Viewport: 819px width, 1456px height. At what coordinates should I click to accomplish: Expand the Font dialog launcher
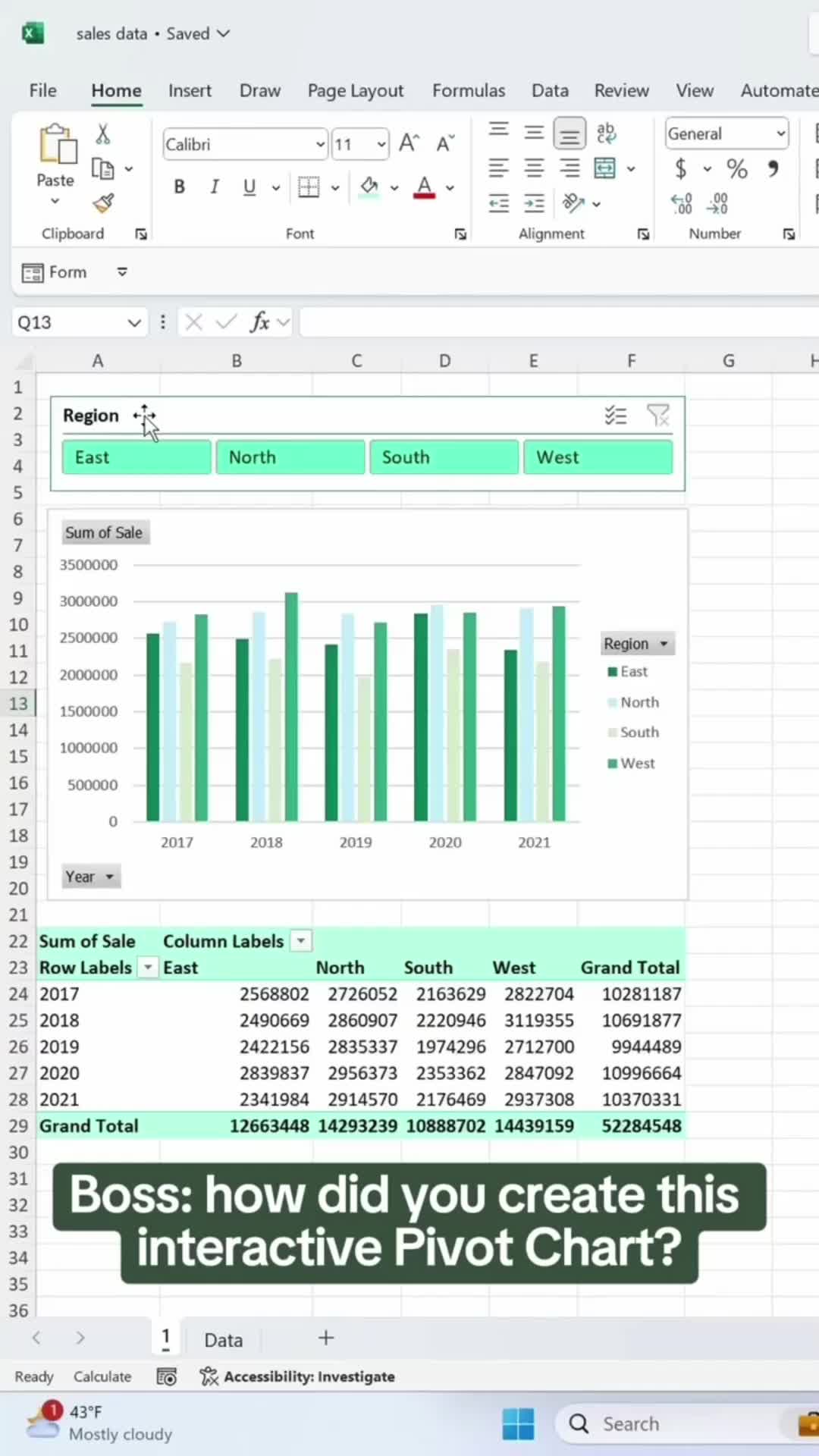460,234
